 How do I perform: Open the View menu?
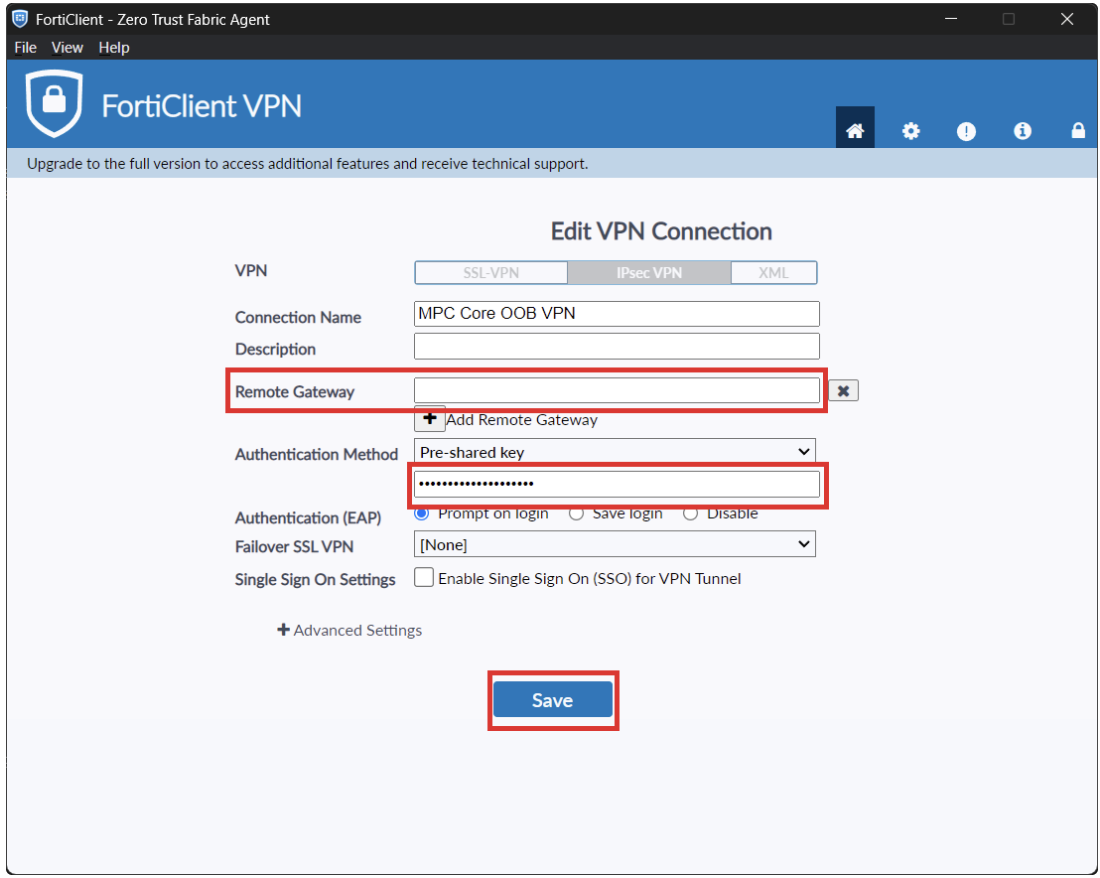[67, 48]
